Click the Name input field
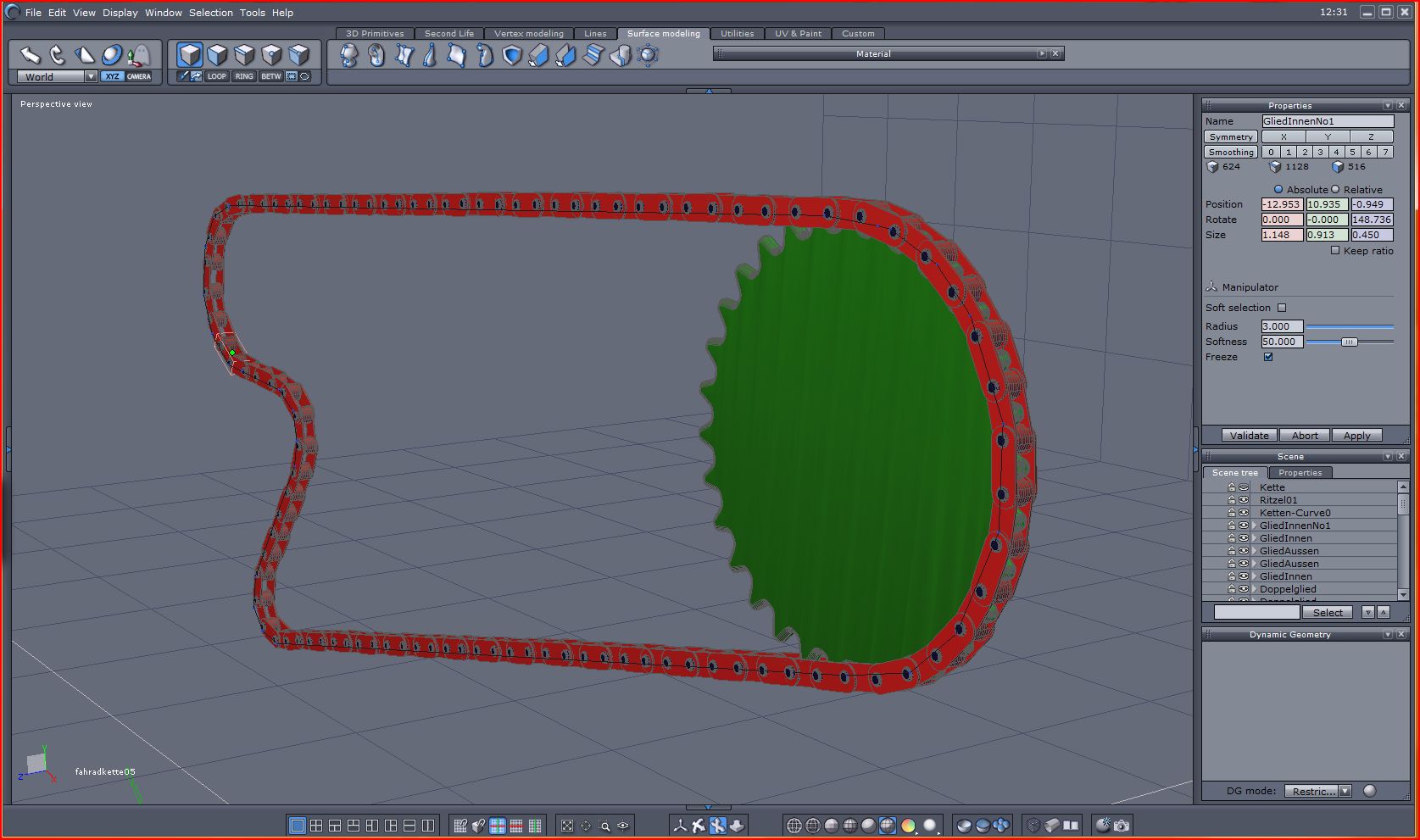The height and width of the screenshot is (840, 1420). coord(1328,121)
